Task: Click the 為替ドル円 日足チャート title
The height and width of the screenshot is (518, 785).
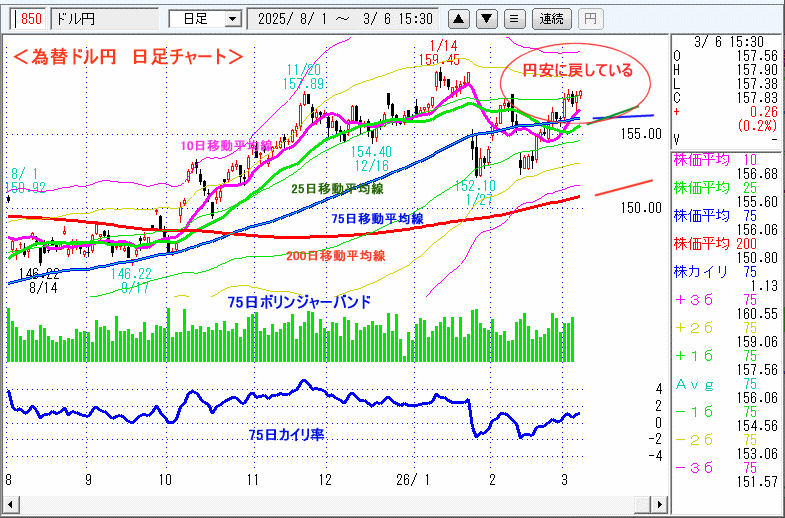Action: click(128, 57)
